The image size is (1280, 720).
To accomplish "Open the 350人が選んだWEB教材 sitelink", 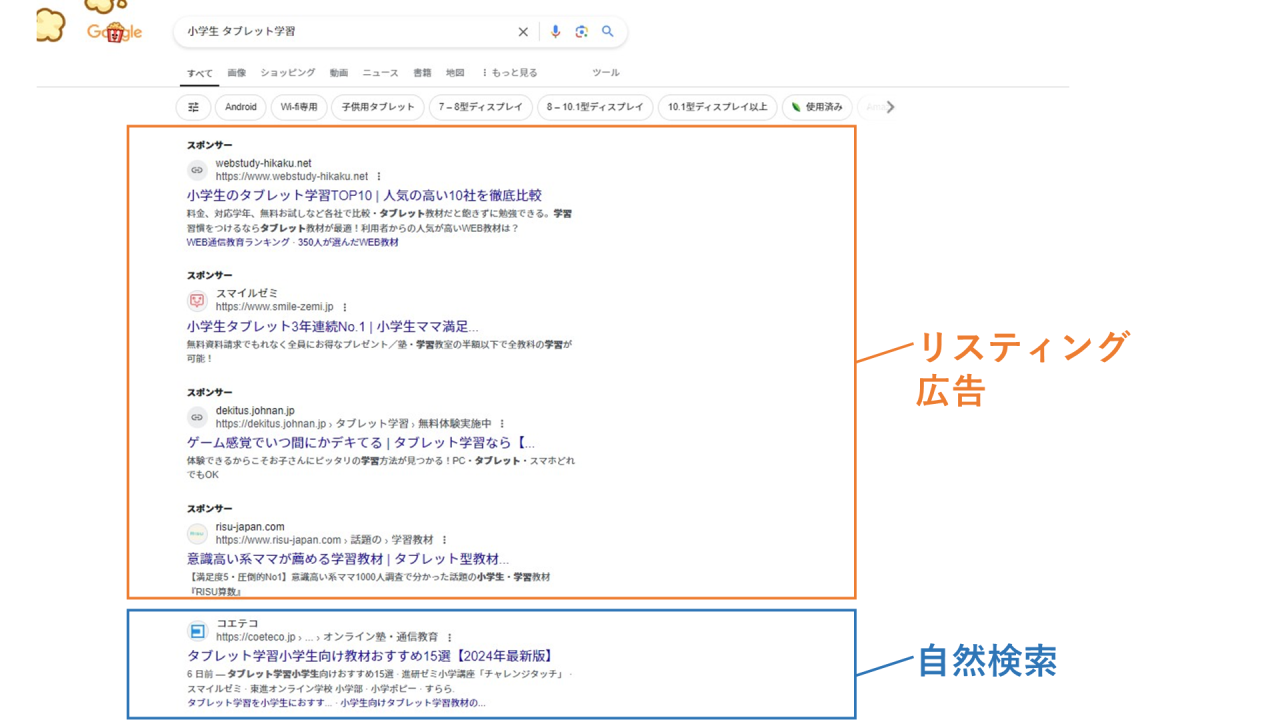I will tap(348, 242).
